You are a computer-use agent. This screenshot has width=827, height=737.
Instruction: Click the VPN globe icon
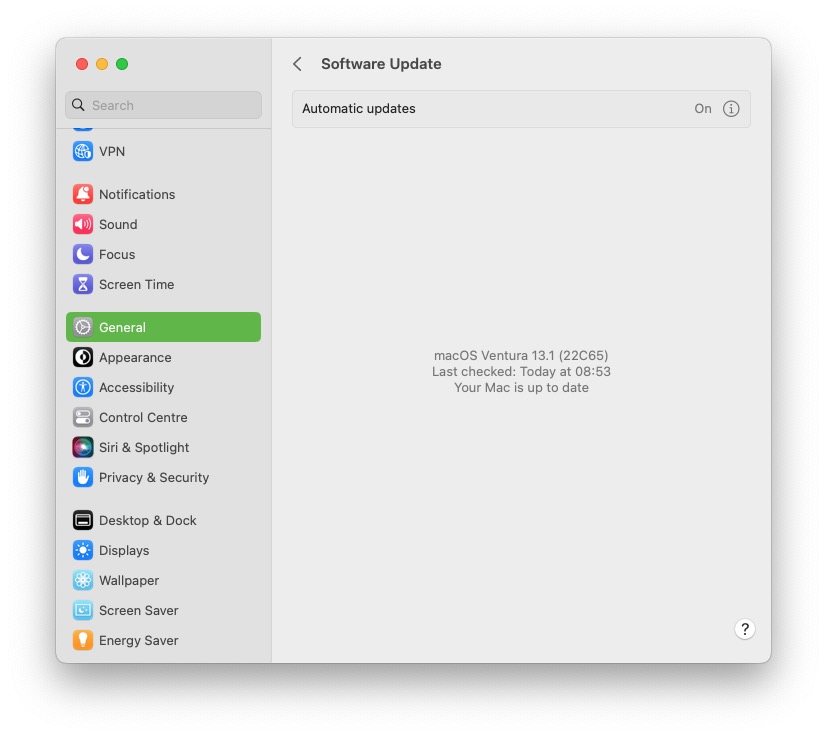[x=83, y=151]
